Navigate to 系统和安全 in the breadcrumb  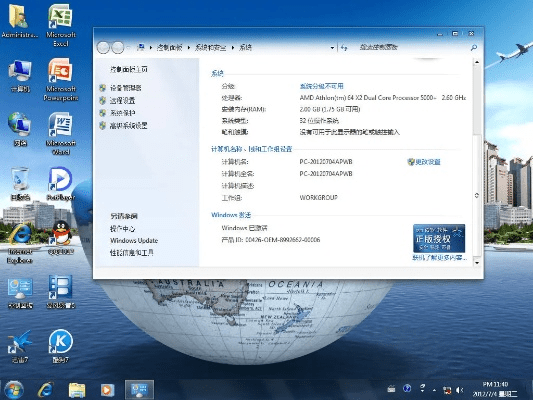pyautogui.click(x=210, y=48)
